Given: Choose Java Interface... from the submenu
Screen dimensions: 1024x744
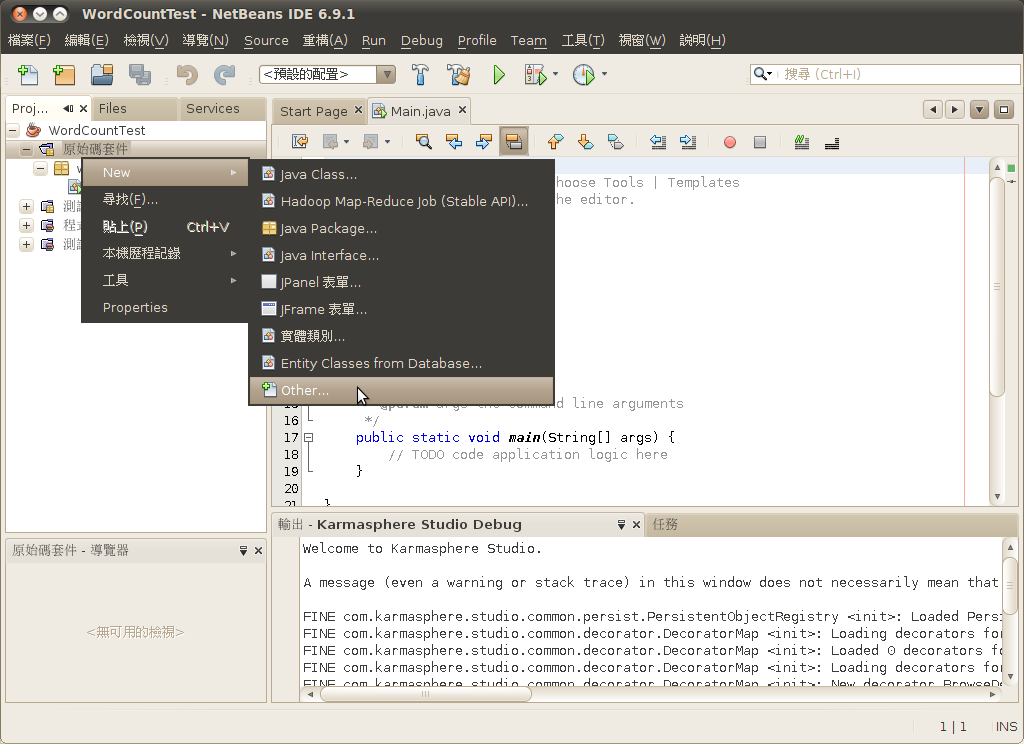Looking at the screenshot, I should (x=401, y=255).
